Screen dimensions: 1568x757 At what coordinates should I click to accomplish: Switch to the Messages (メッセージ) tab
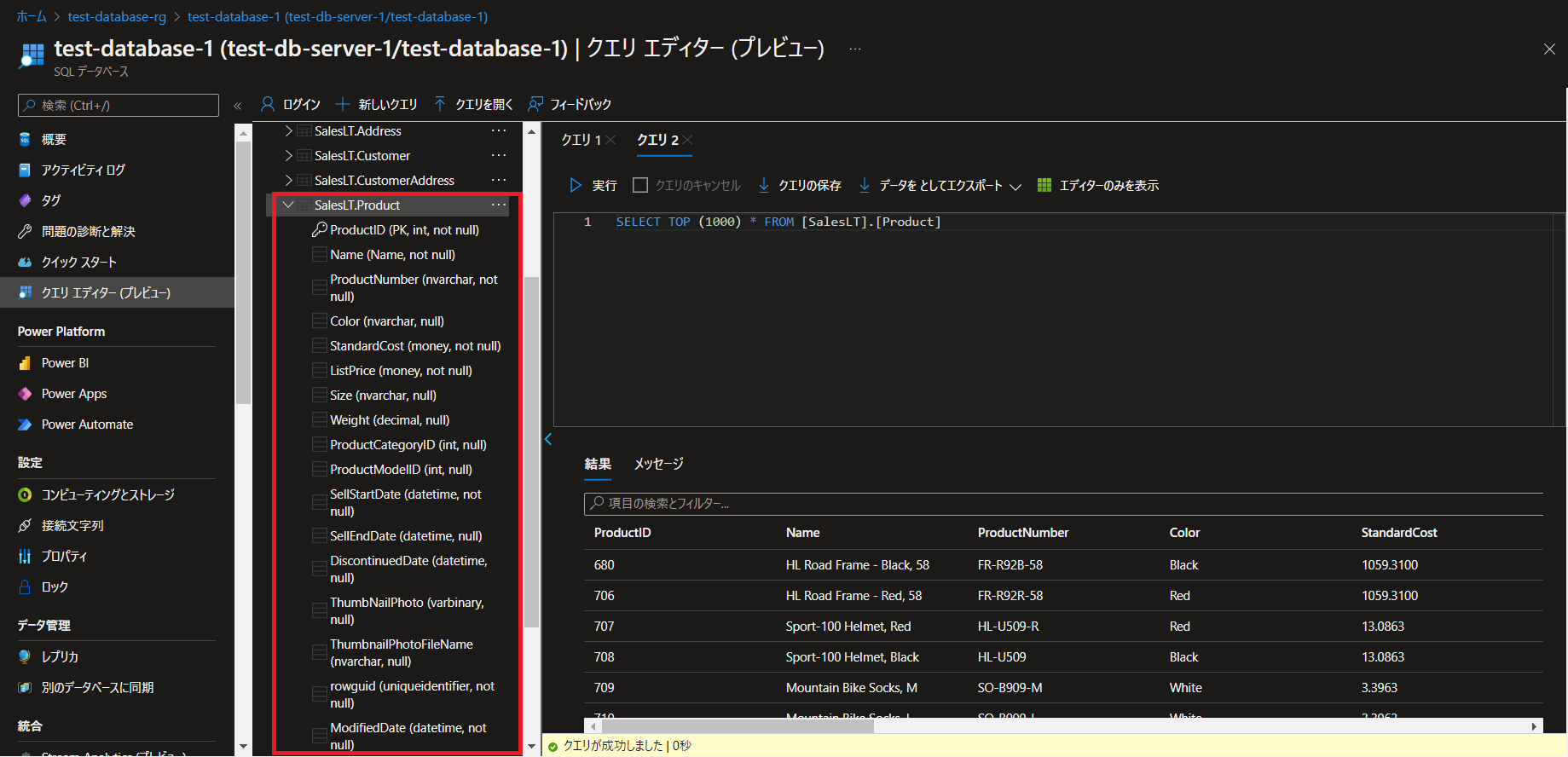point(659,464)
